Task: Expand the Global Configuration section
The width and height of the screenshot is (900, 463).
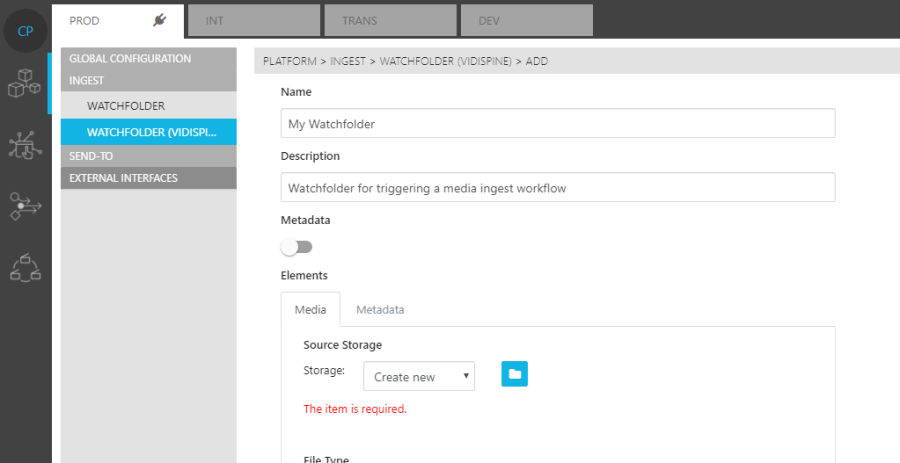Action: tap(148, 58)
